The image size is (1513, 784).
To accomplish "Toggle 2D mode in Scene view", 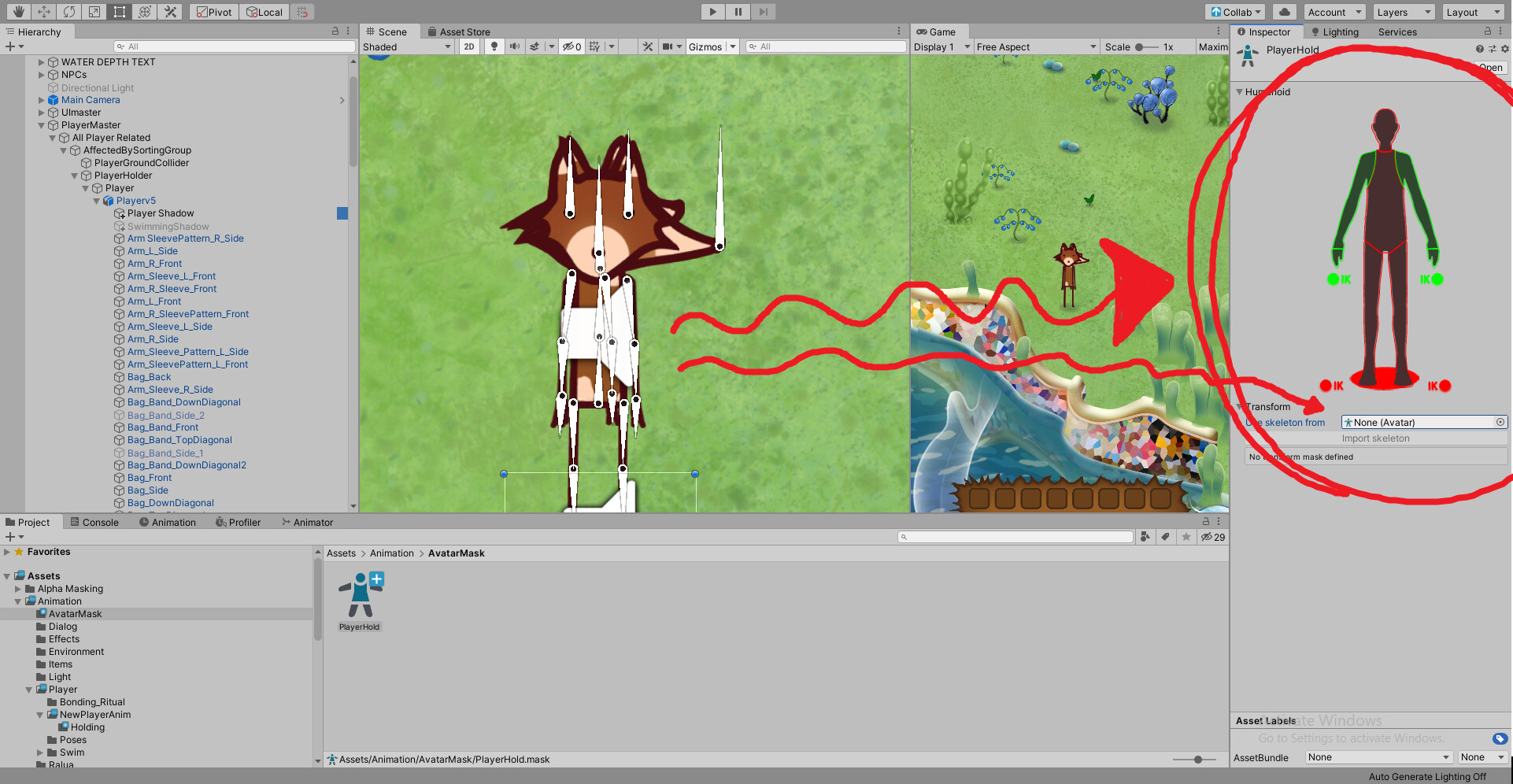I will (469, 46).
